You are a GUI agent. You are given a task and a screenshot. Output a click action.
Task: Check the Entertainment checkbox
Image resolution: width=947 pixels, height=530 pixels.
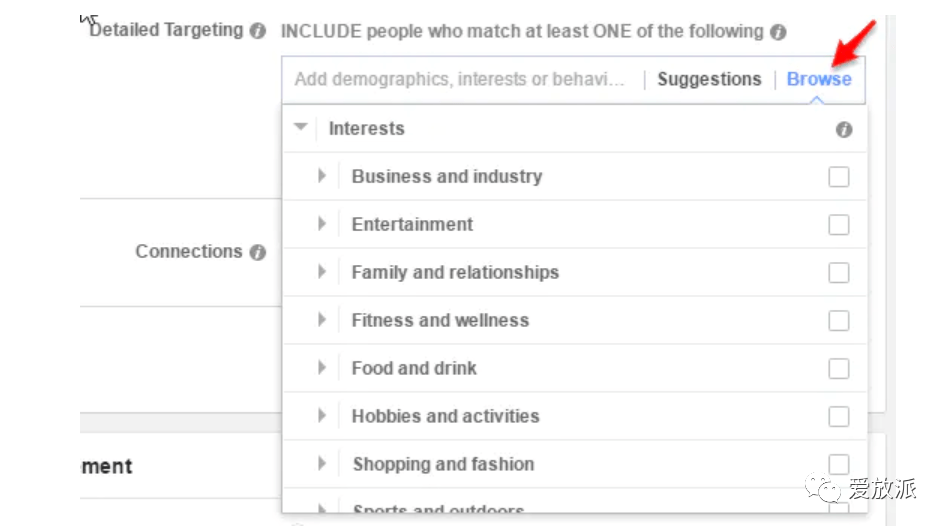(839, 225)
